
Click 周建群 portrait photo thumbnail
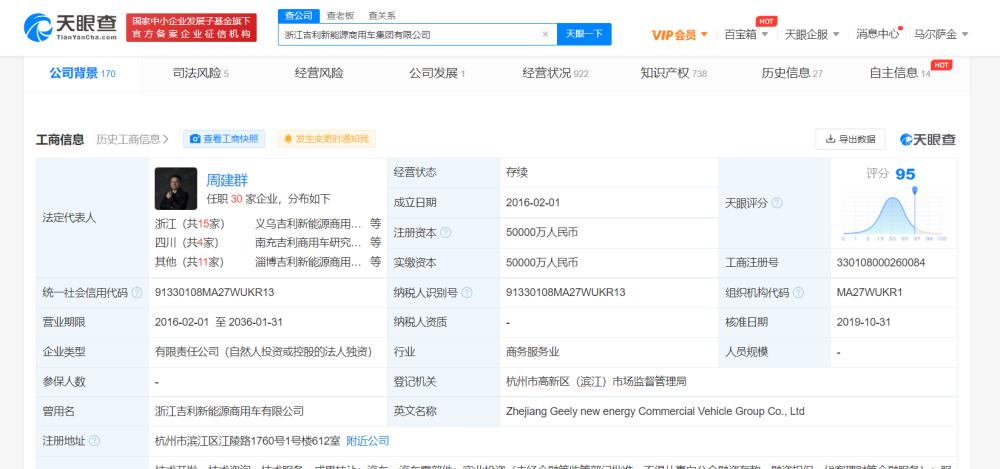click(175, 188)
